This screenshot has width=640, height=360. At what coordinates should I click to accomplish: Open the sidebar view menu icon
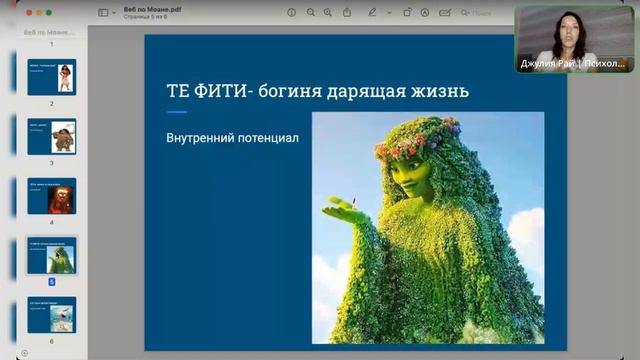(x=103, y=13)
